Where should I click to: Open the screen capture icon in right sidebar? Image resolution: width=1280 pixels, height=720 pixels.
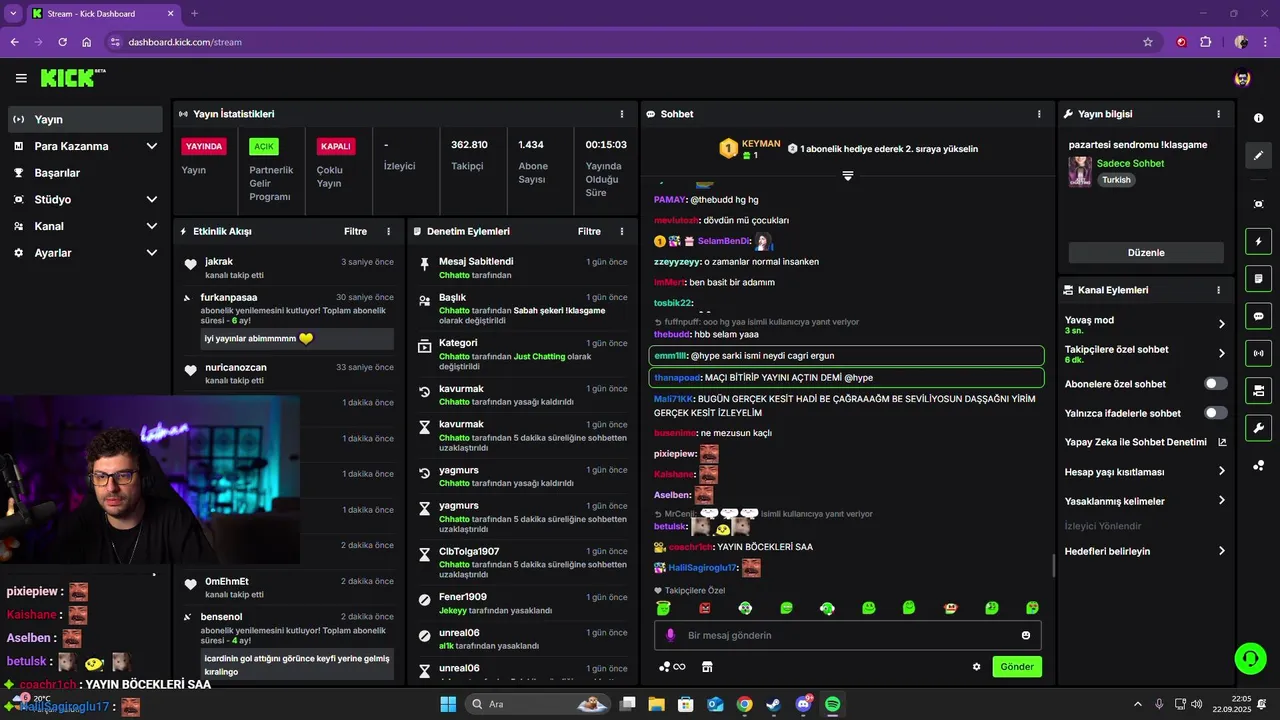click(1258, 204)
